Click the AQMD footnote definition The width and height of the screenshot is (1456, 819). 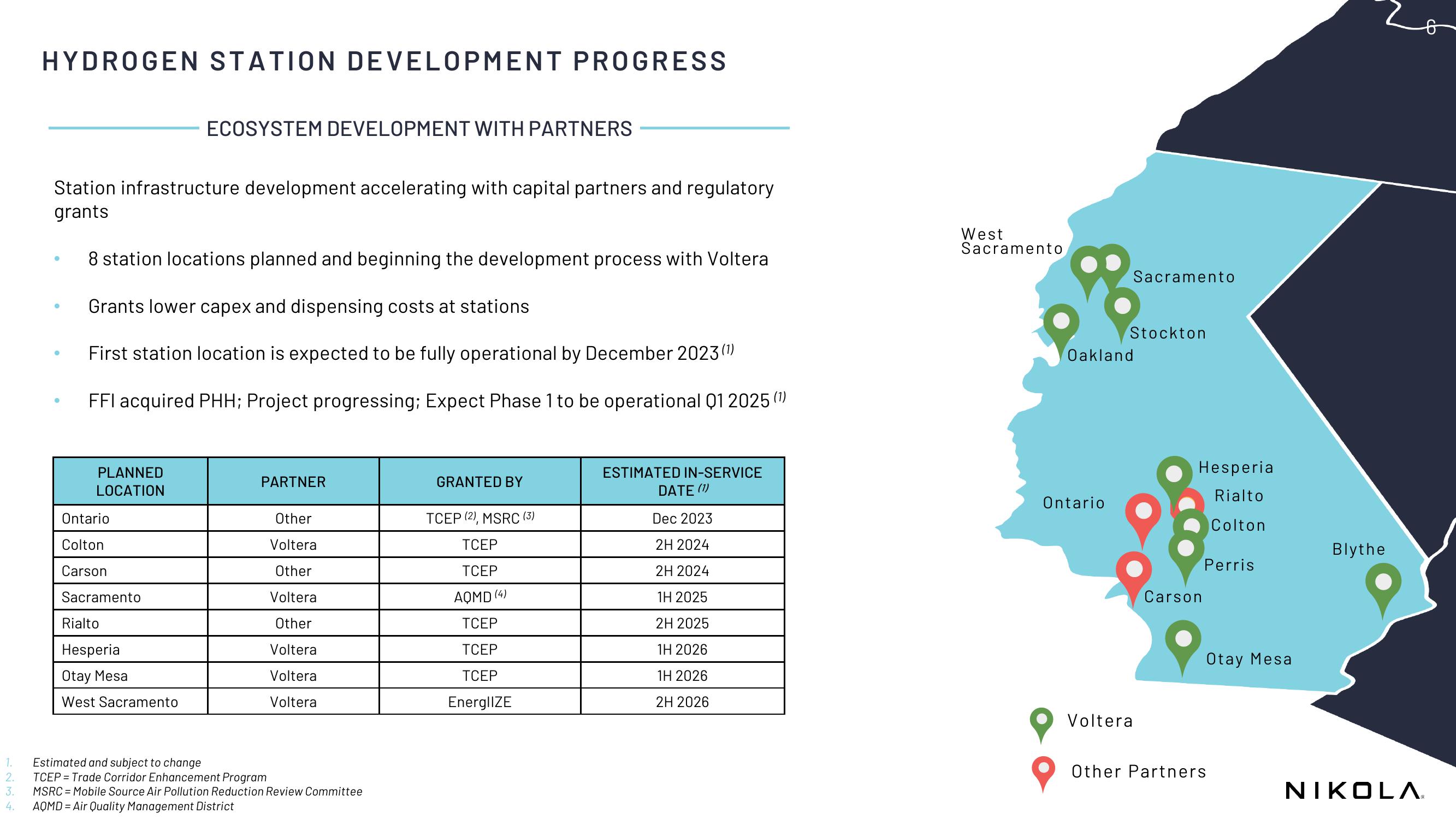[133, 806]
